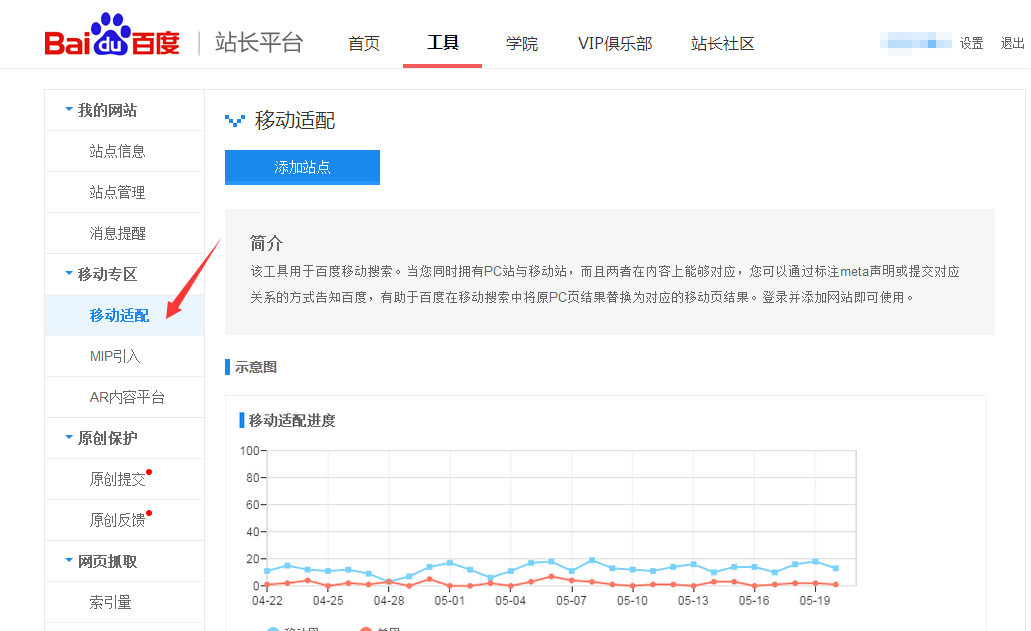
Task: Click the 移动适配 heading icon
Action: pos(235,120)
